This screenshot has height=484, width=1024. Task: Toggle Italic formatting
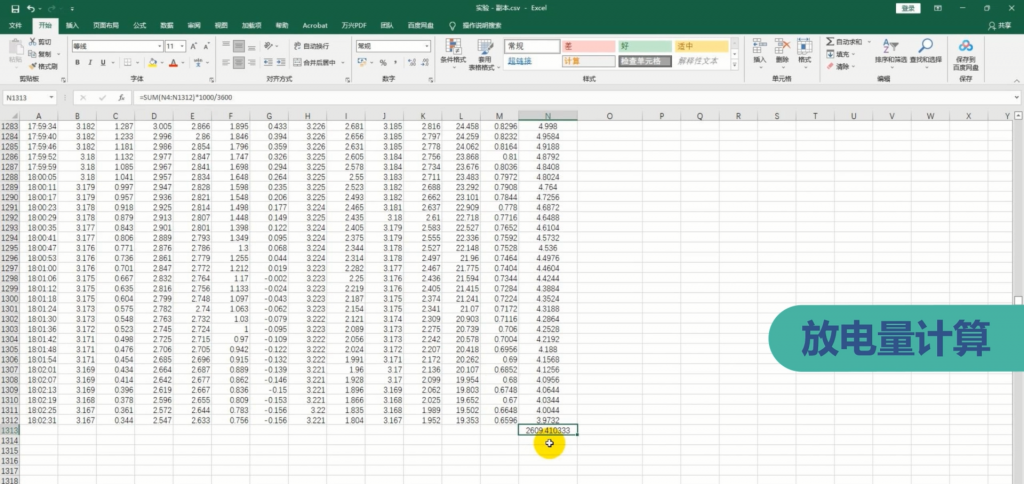point(90,63)
